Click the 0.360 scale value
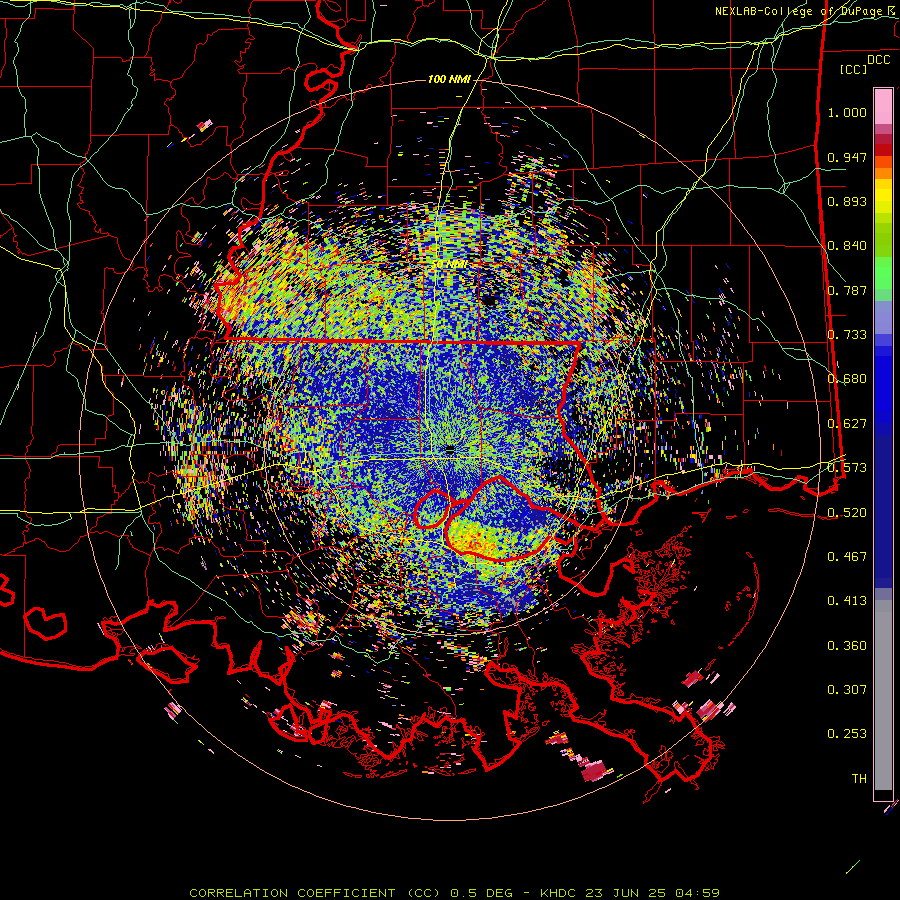The image size is (900, 900). [847, 646]
